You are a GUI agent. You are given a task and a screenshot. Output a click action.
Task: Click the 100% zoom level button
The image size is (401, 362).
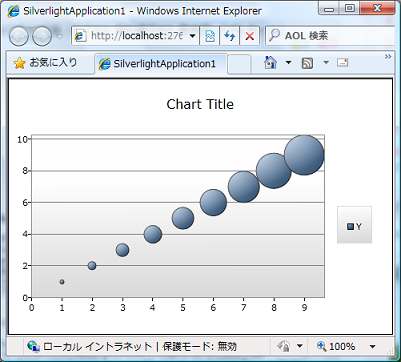tap(336, 347)
